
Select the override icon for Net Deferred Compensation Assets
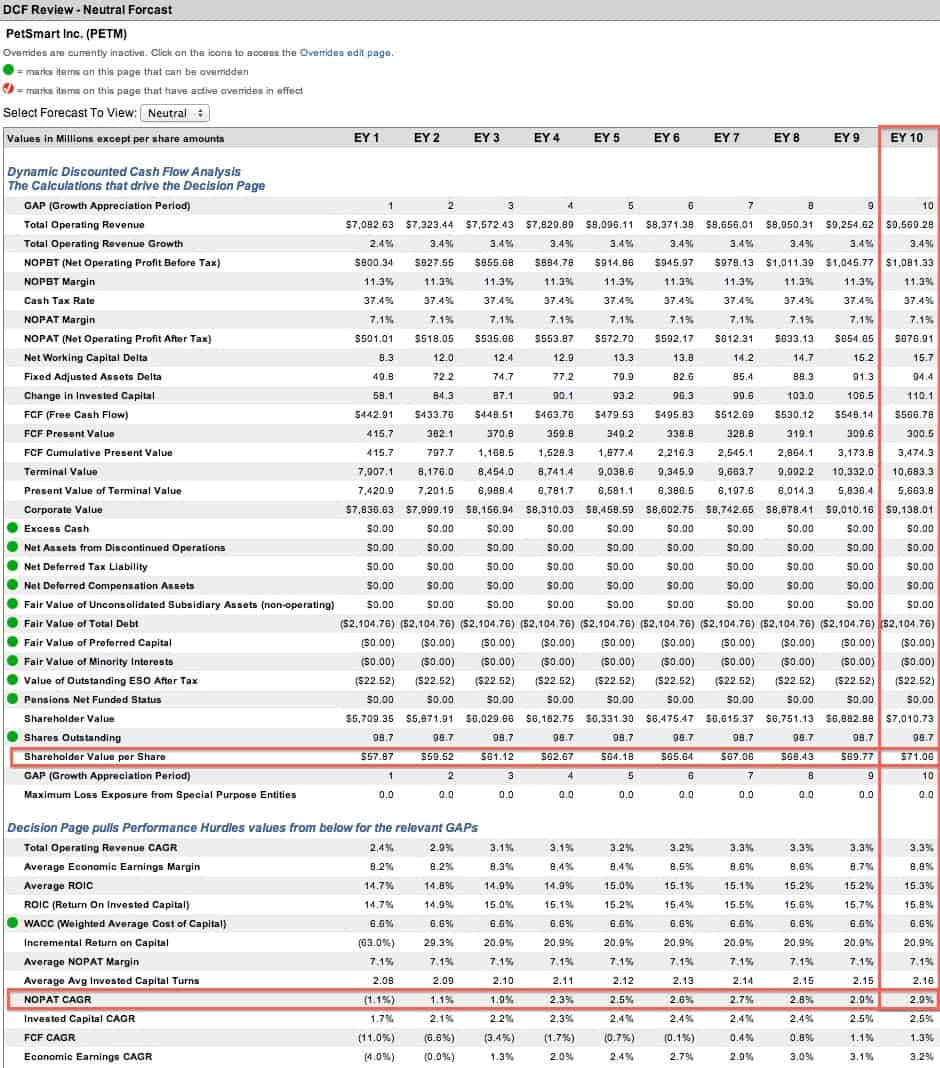click(x=10, y=583)
